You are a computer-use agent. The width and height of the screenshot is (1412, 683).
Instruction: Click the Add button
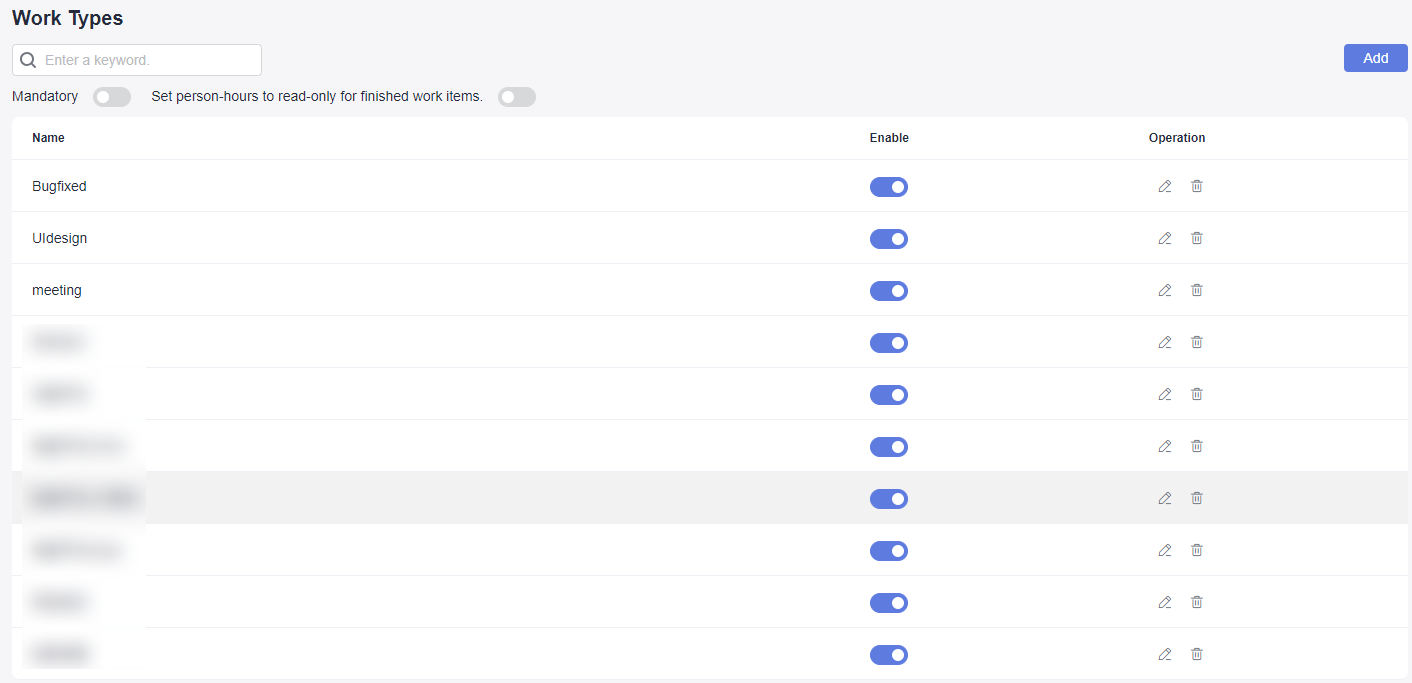tap(1375, 58)
